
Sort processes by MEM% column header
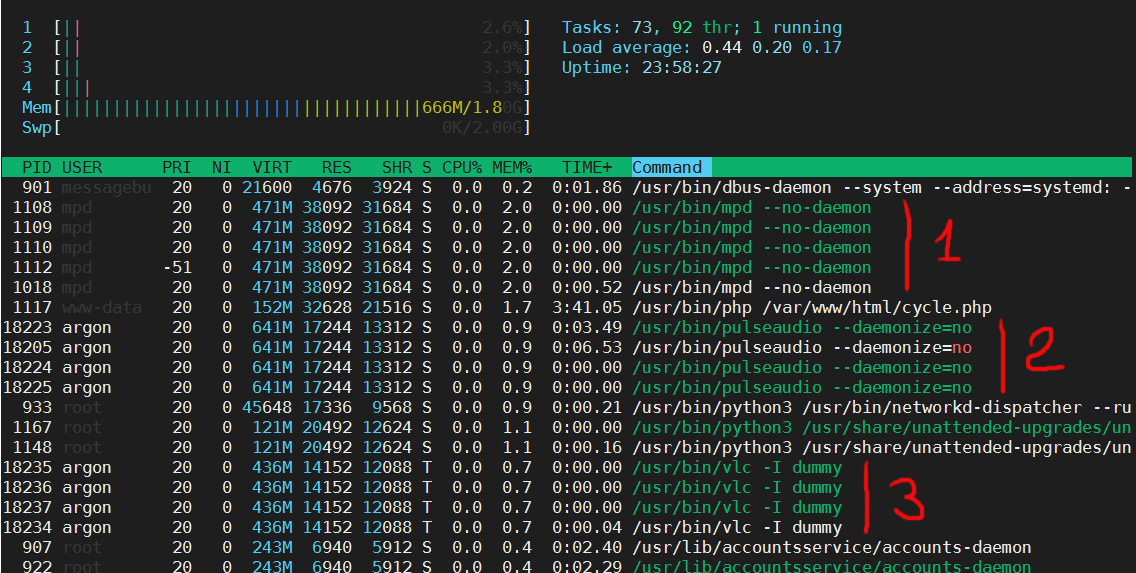[x=512, y=167]
